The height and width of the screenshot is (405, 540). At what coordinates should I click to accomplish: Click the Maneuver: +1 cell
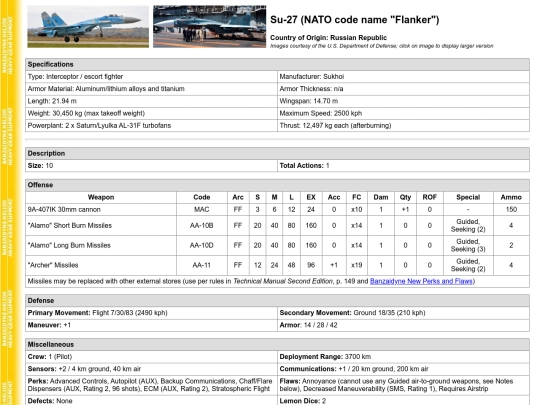pyautogui.click(x=151, y=325)
